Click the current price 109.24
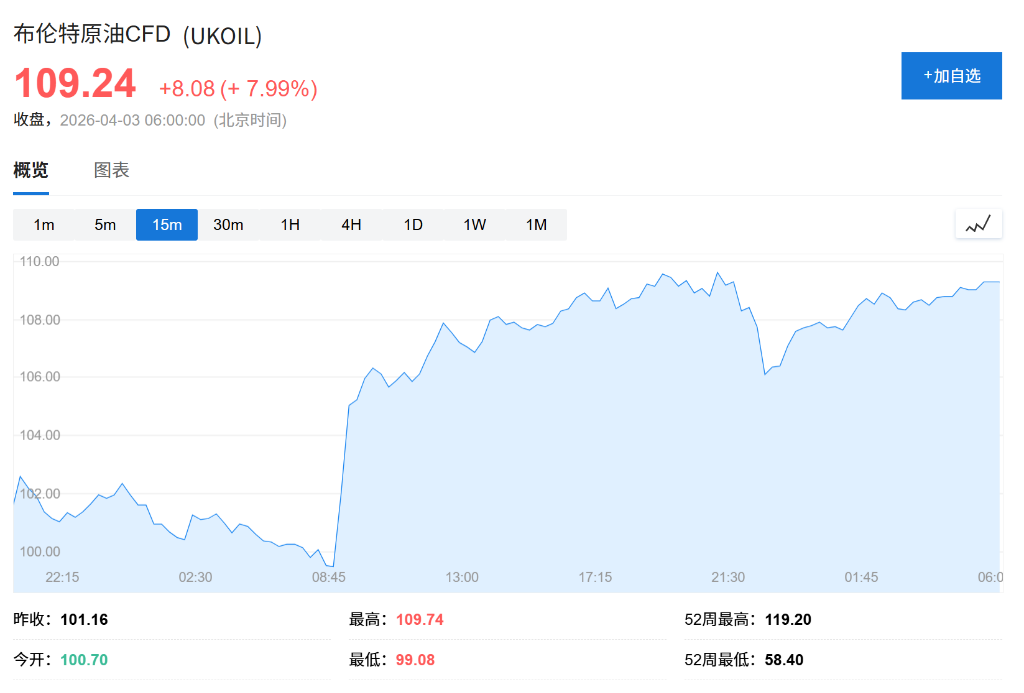This screenshot has width=1024, height=693. point(75,84)
